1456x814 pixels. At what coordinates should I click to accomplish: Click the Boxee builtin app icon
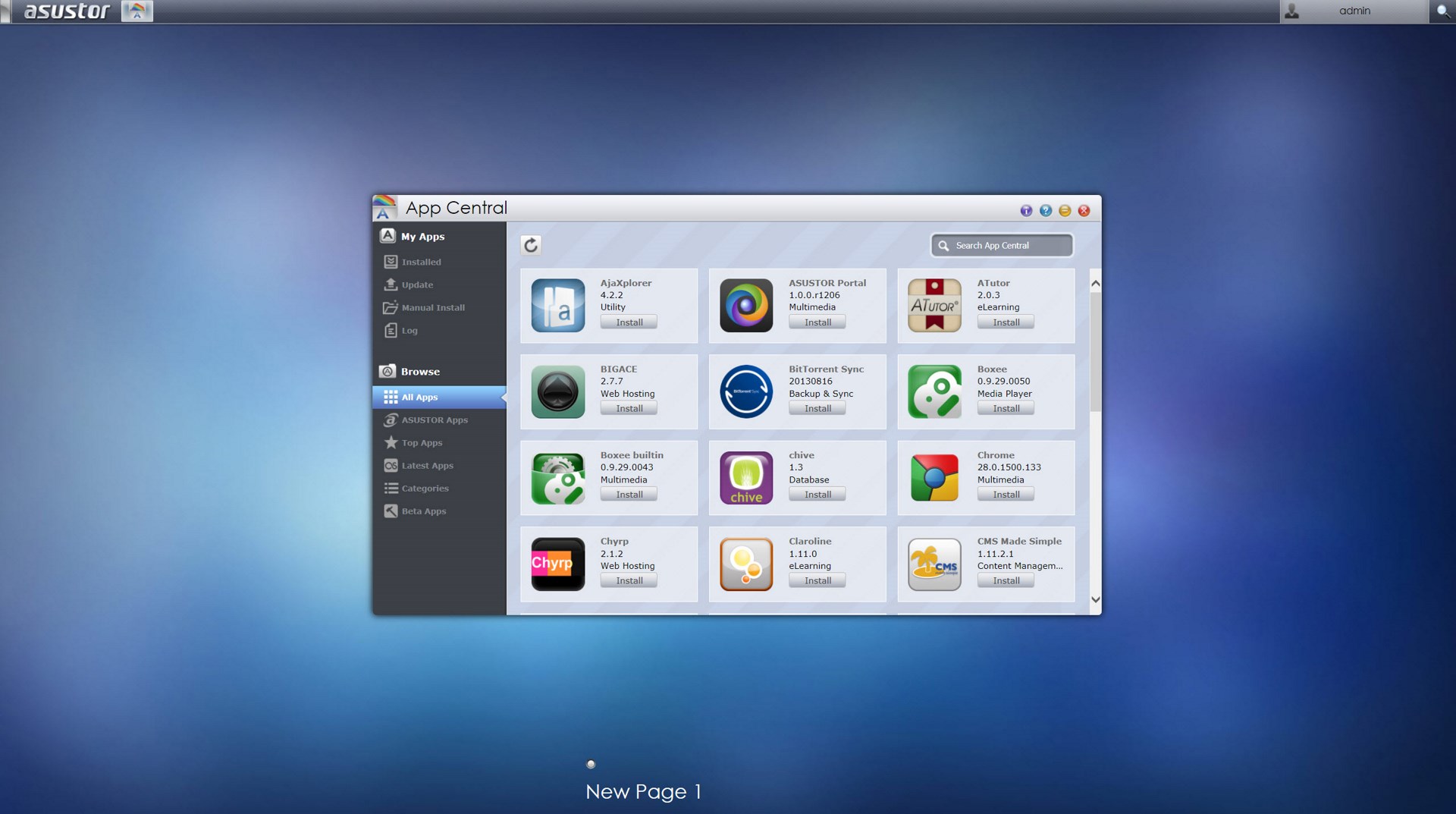pyautogui.click(x=557, y=478)
